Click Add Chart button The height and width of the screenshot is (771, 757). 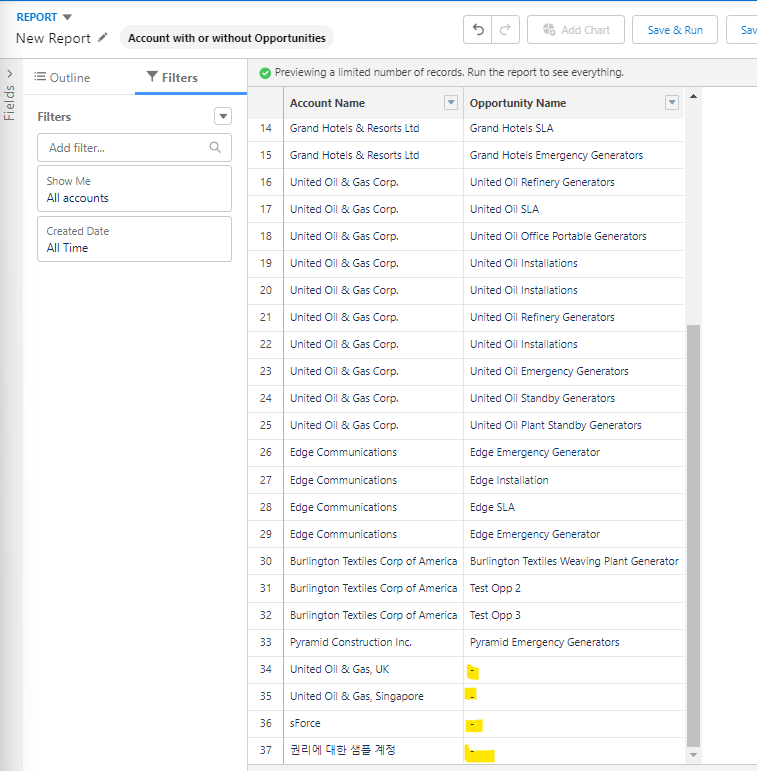[576, 30]
